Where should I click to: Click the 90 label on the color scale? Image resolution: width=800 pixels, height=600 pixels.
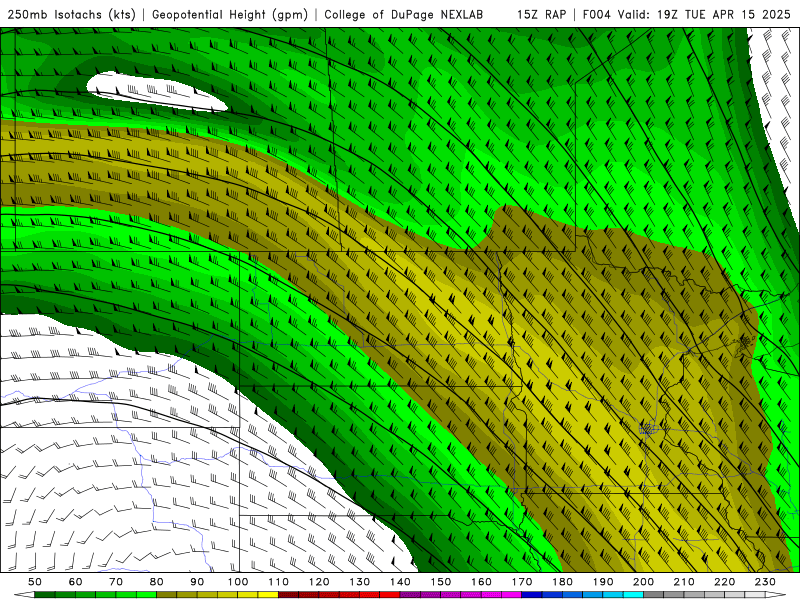197,582
